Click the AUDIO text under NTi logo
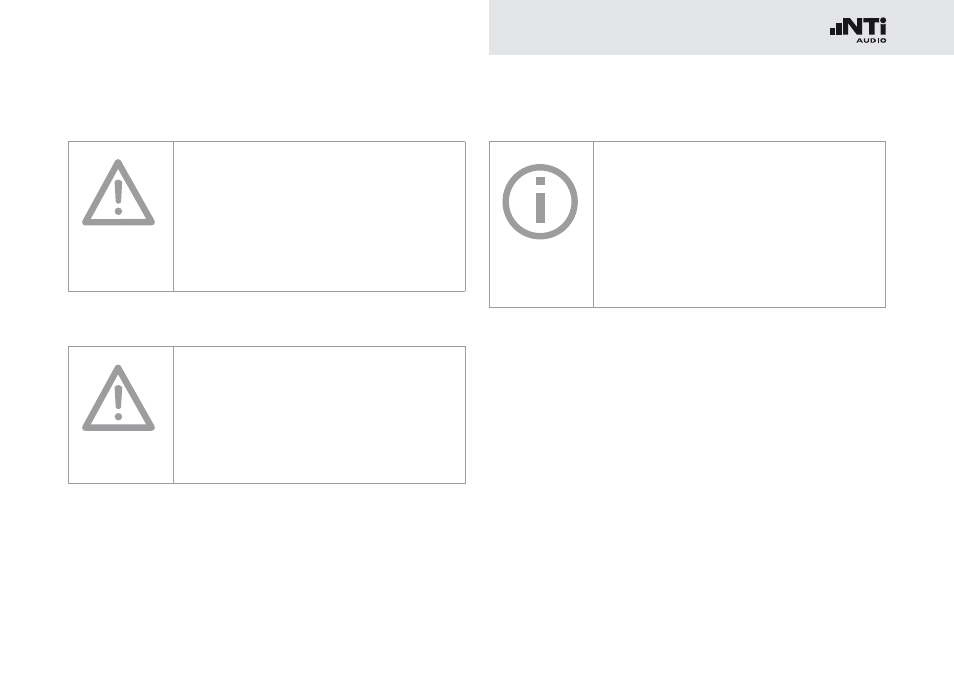The image size is (954, 673). tap(871, 41)
